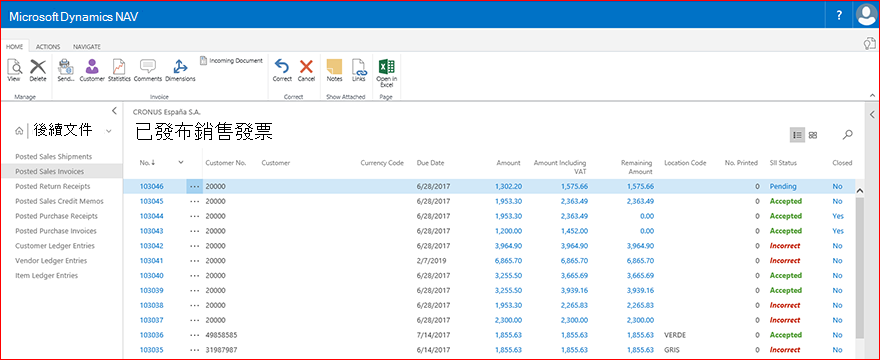Viewport: 880px width, 360px height.
Task: Click Closed value Yes for 103044
Action: coord(838,216)
